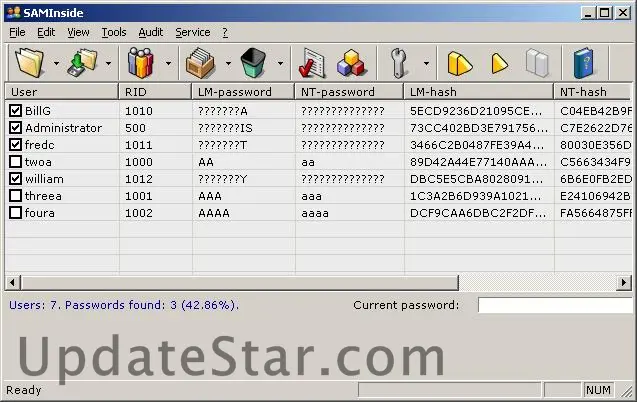Uncheck the fredc user checkbox
The height and width of the screenshot is (402, 637).
tap(15, 145)
